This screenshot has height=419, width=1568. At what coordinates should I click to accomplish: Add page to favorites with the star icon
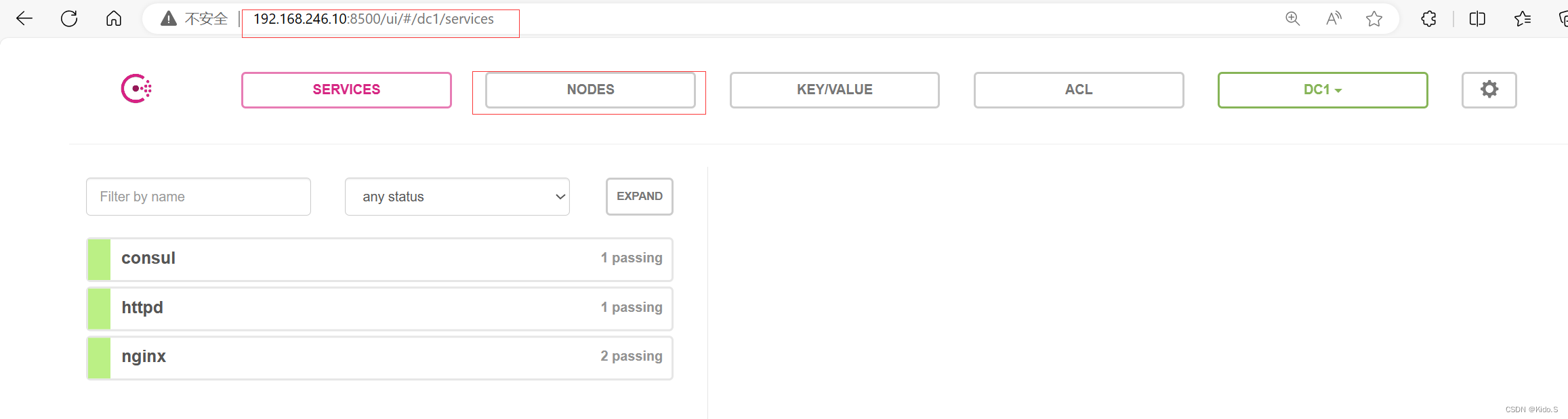point(1374,19)
